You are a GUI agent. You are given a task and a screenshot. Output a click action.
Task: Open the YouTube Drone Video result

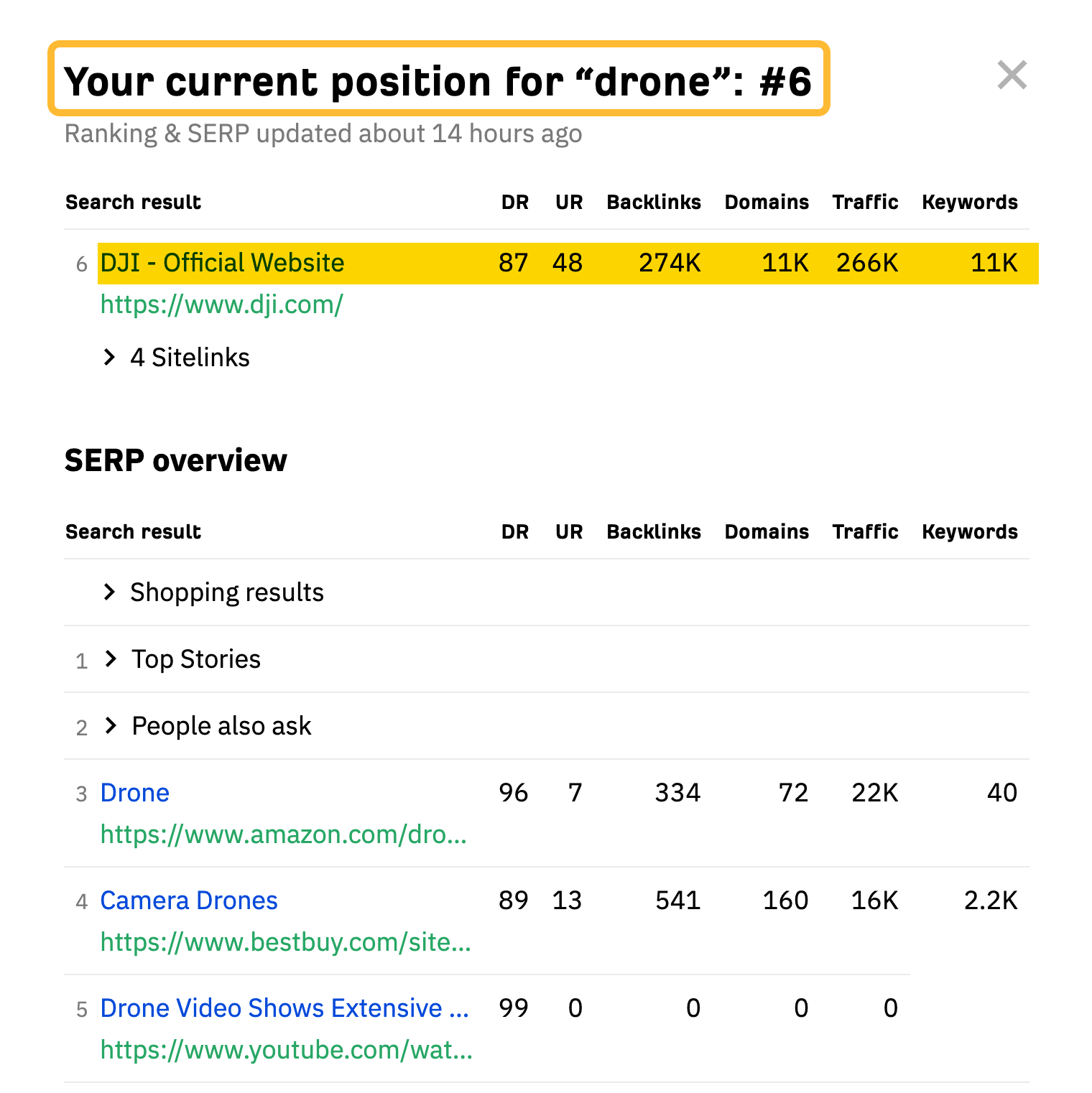point(284,1008)
